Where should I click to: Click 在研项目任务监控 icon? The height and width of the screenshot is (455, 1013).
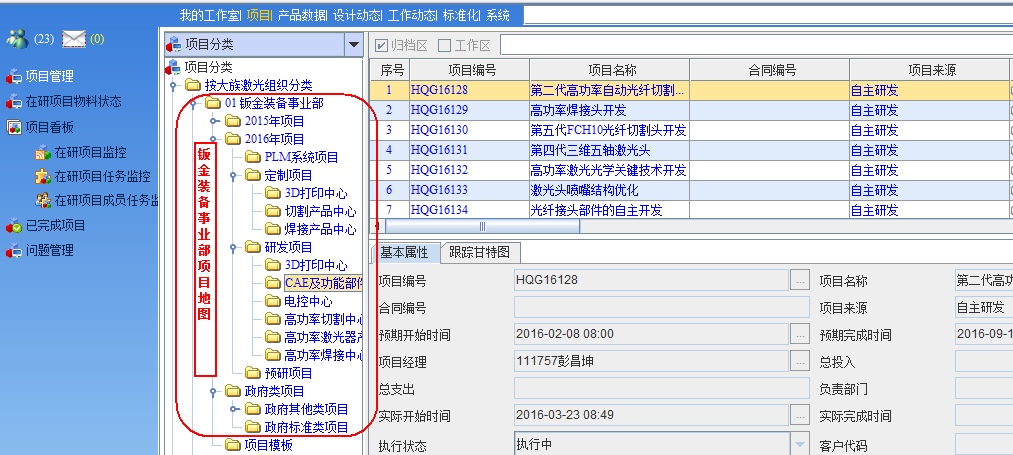pos(43,176)
